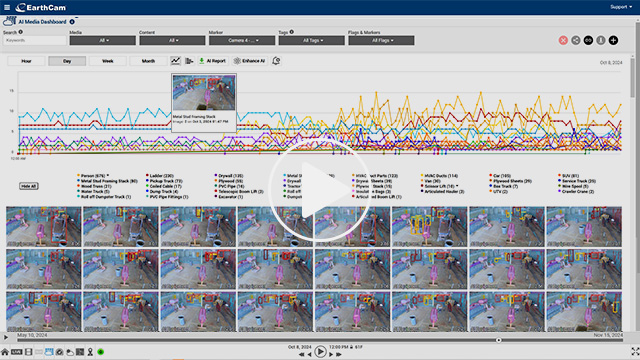Click the fullscreen expand icon at bottom right
The height and width of the screenshot is (360, 640).
point(635,351)
